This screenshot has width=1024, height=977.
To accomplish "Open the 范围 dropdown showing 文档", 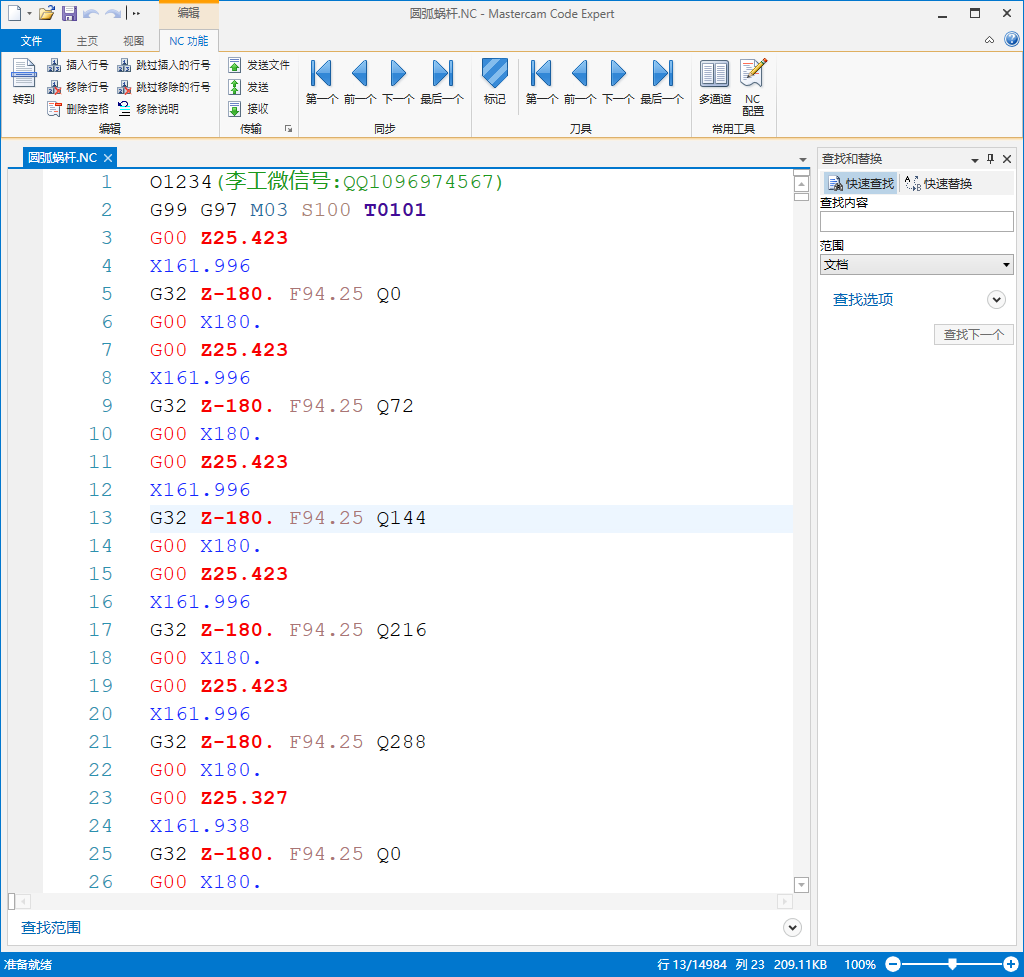I will click(x=916, y=265).
